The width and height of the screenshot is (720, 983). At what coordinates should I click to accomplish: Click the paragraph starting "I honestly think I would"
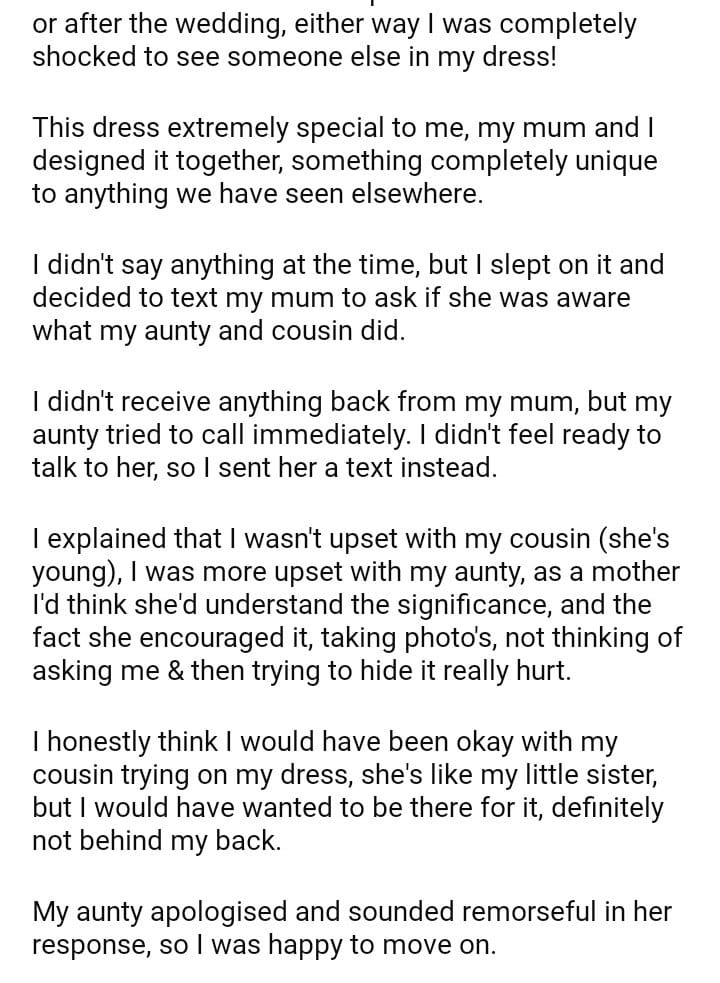click(x=347, y=790)
